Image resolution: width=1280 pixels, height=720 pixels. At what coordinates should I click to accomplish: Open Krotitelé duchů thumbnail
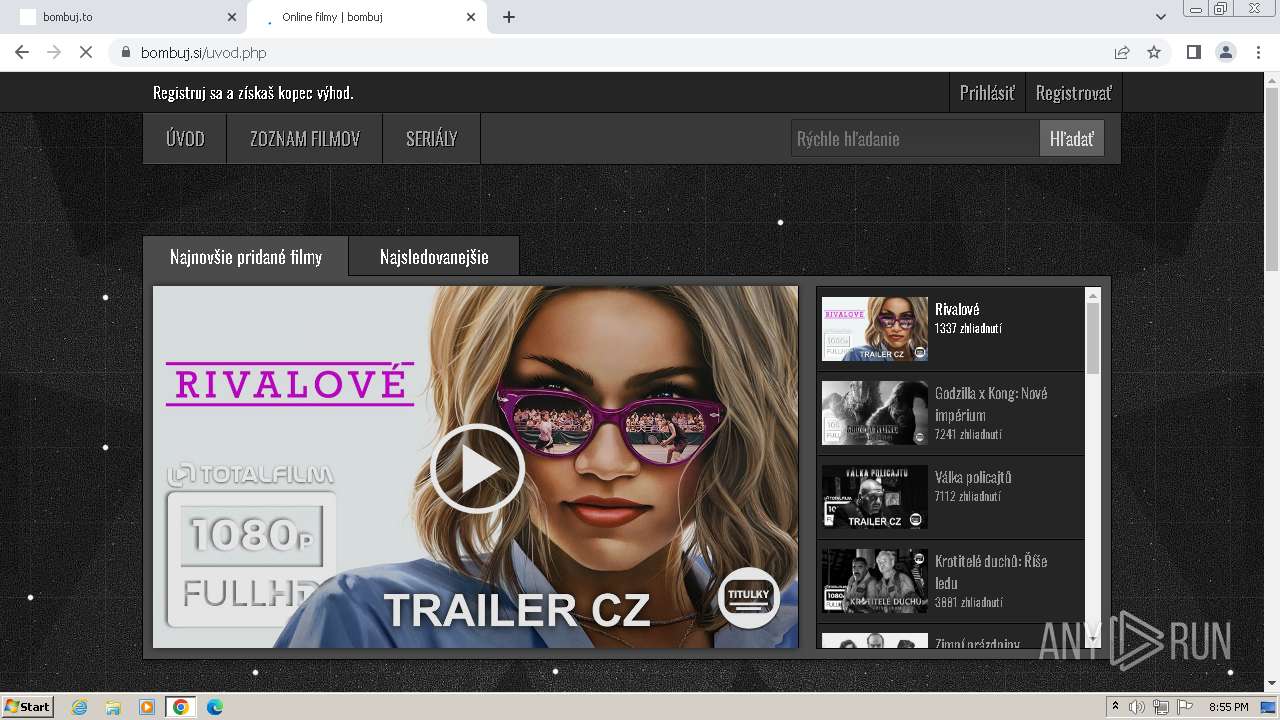pos(875,581)
